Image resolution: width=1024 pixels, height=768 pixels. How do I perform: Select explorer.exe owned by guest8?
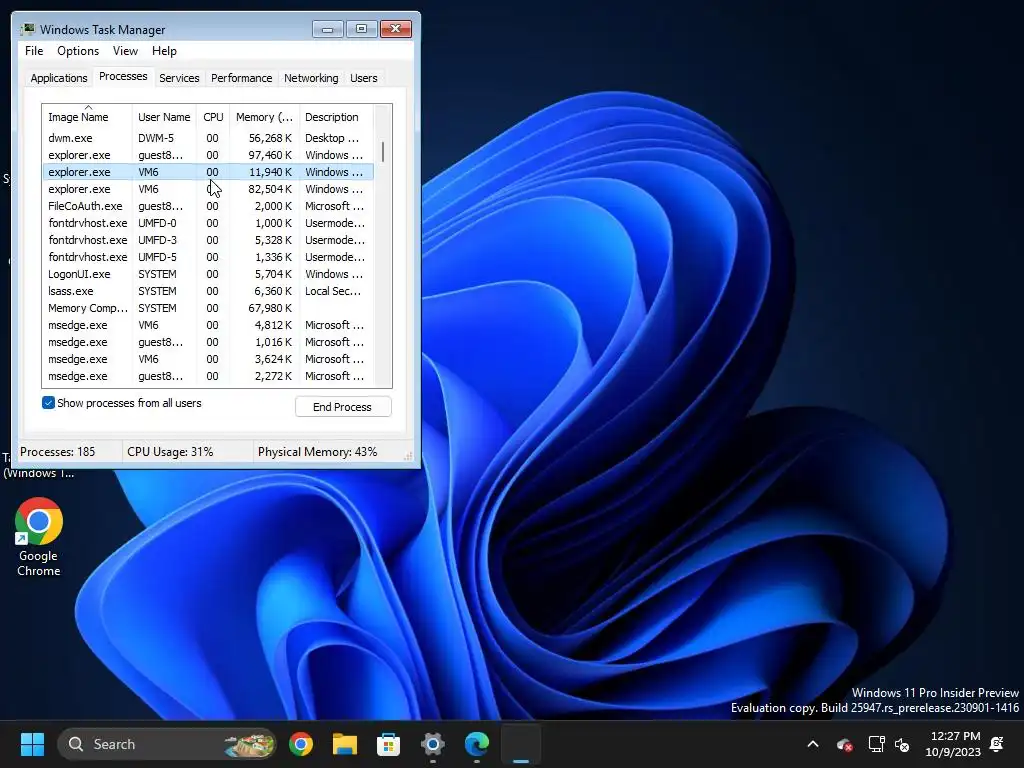pyautogui.click(x=208, y=155)
